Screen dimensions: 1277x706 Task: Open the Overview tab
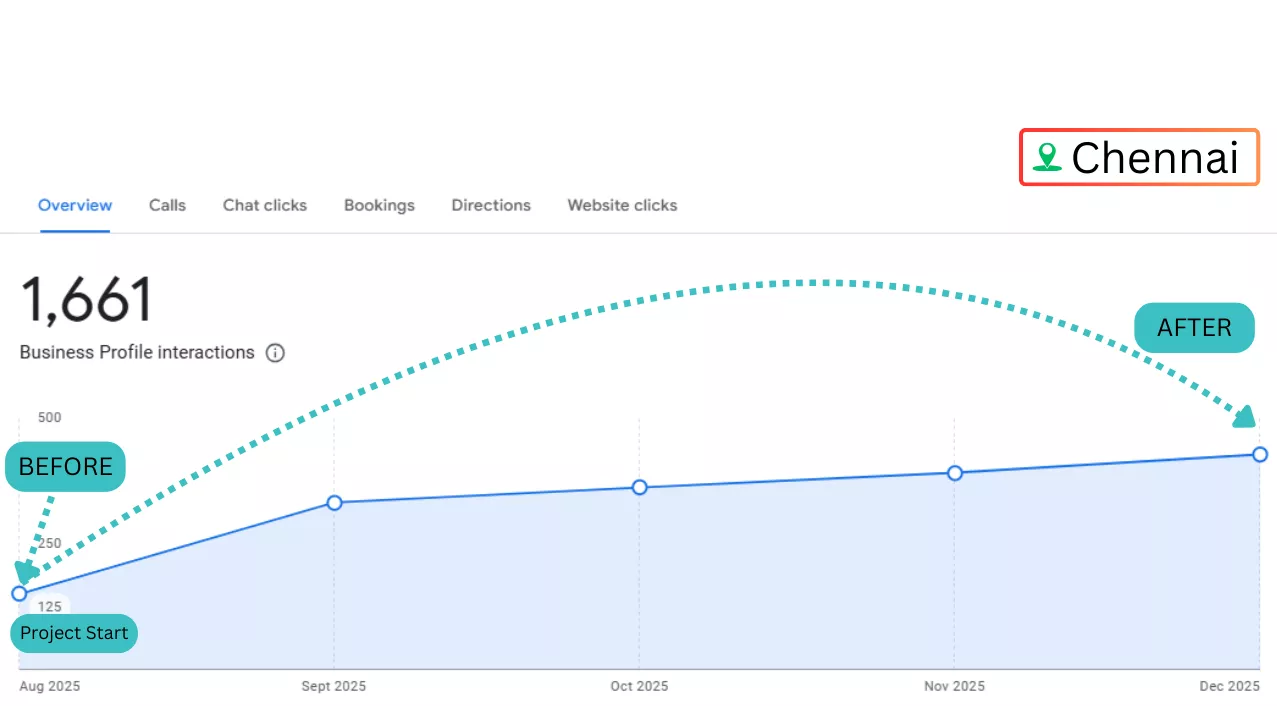(x=75, y=205)
